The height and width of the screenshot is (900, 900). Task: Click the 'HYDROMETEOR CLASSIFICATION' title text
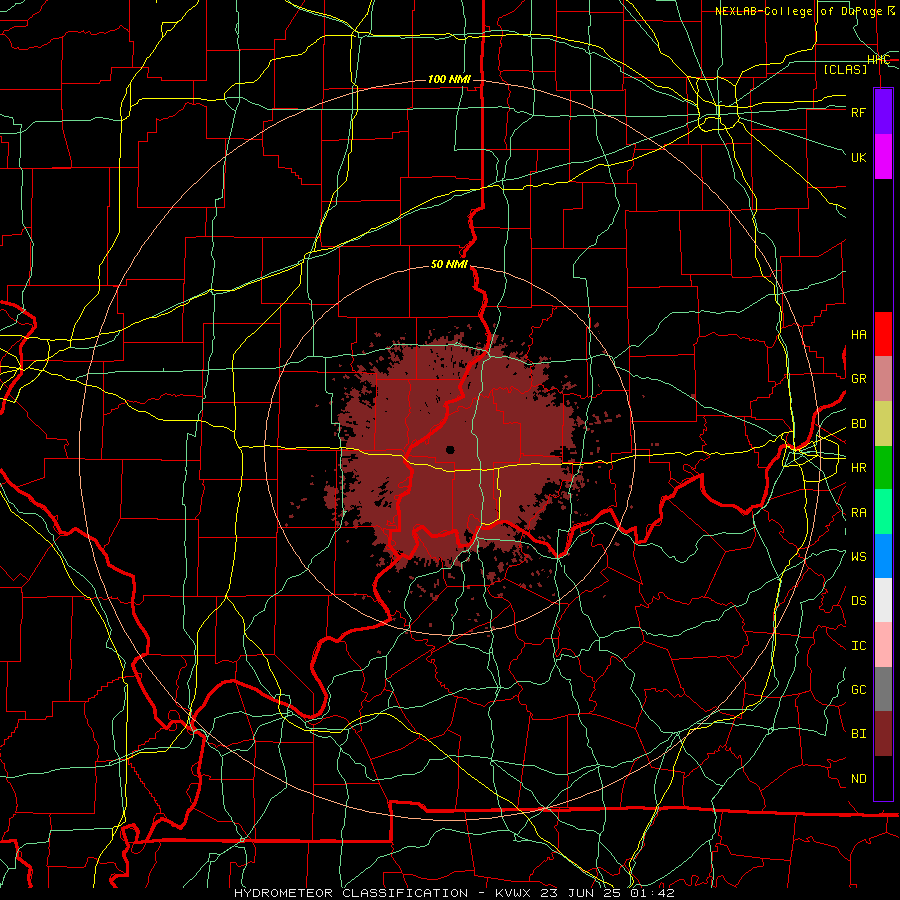[x=351, y=893]
